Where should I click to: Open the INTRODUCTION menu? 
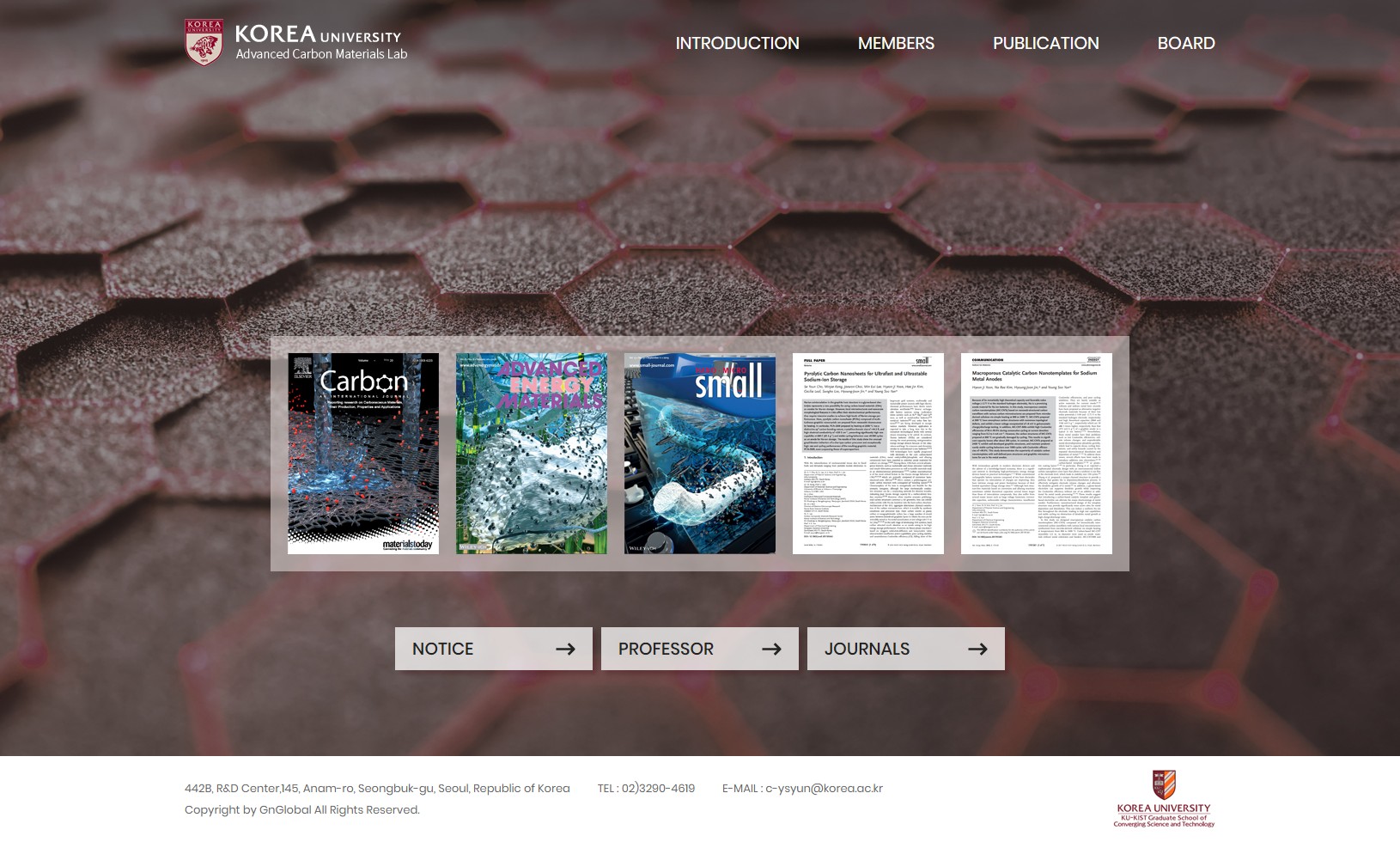point(737,43)
